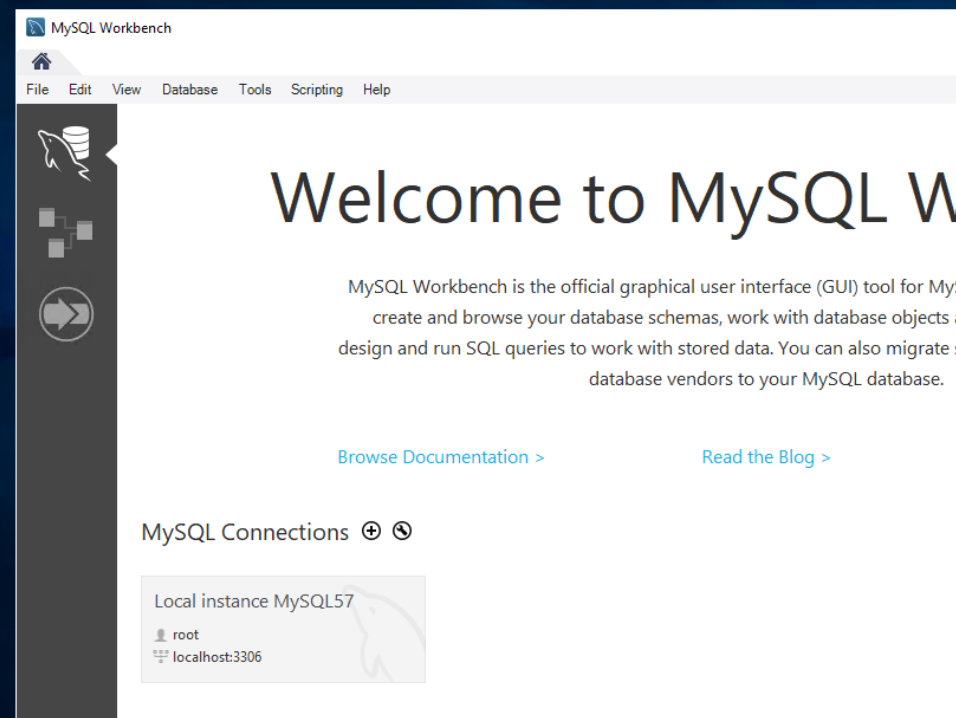Add a new MySQL connection with plus icon
Screen dimensions: 956x718
tap(371, 531)
